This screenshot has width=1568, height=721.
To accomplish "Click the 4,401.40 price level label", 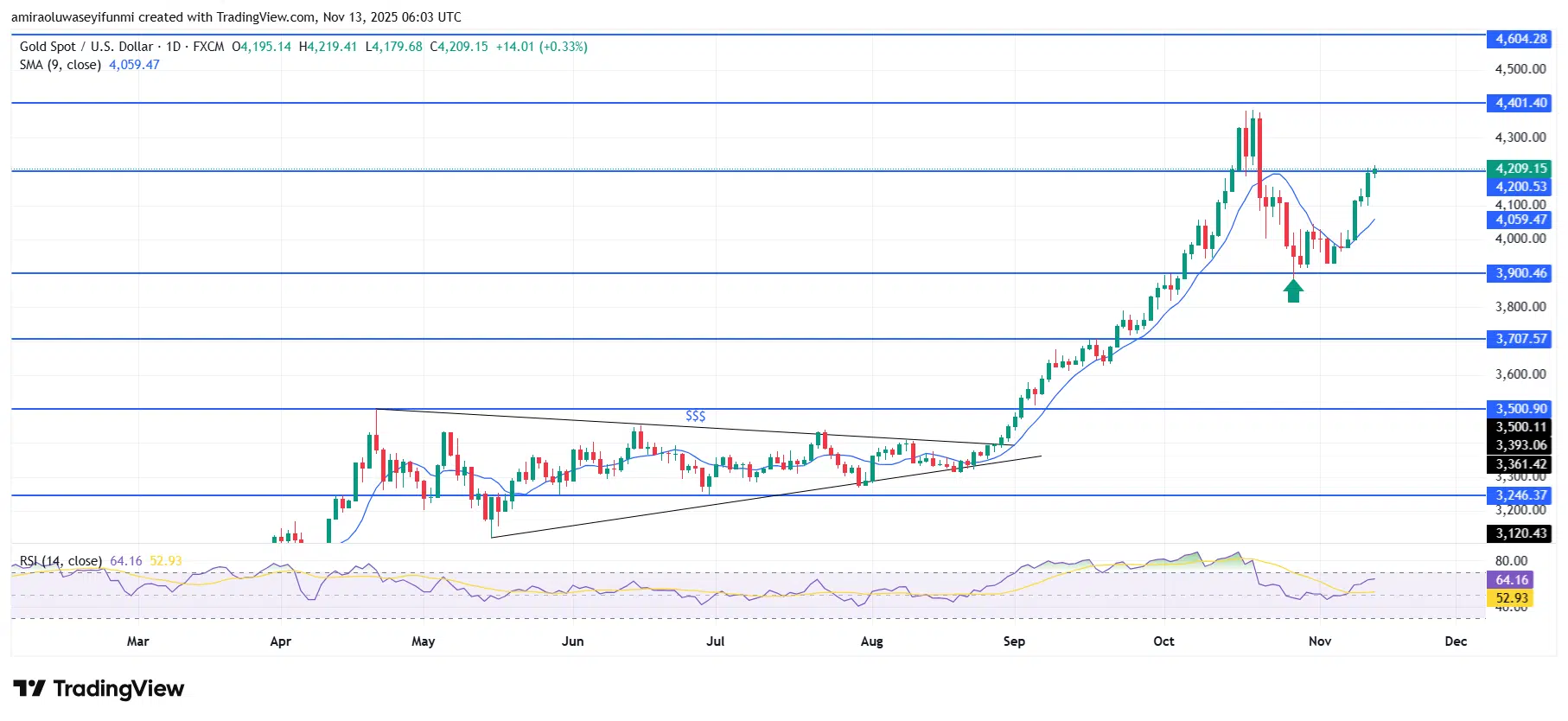I will coord(1520,103).
